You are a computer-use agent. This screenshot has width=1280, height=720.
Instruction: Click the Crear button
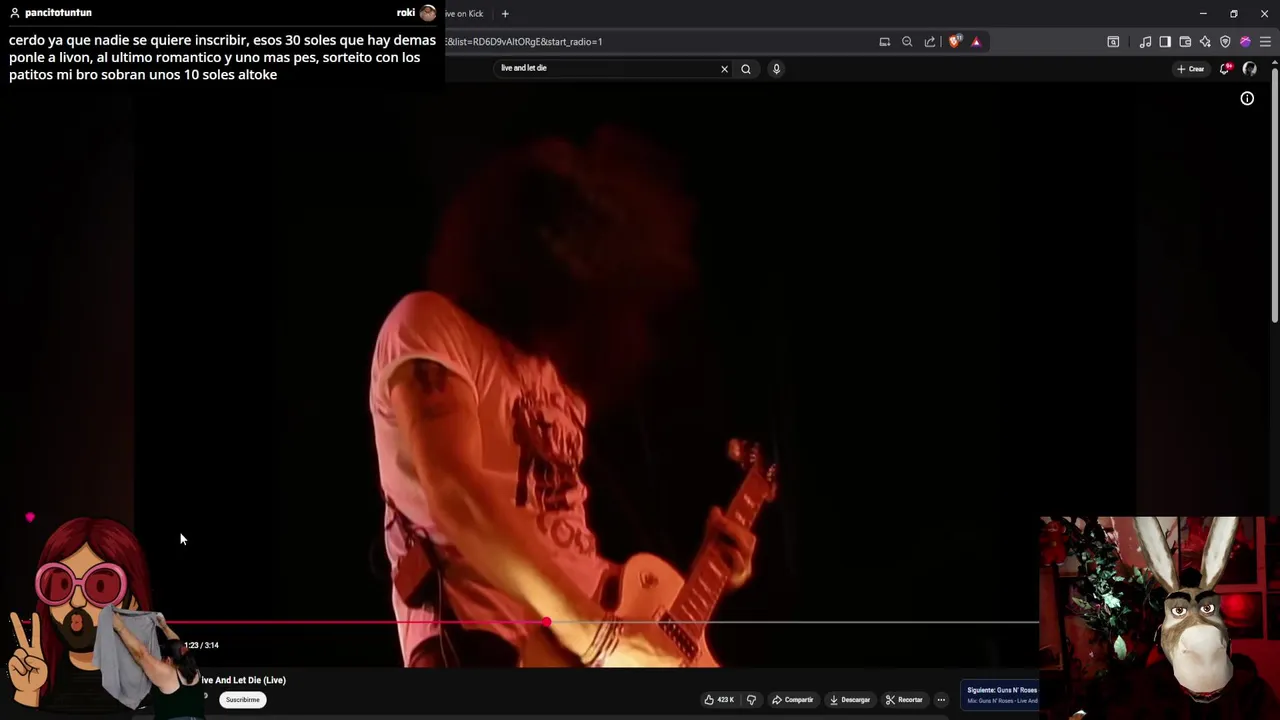tap(1190, 69)
